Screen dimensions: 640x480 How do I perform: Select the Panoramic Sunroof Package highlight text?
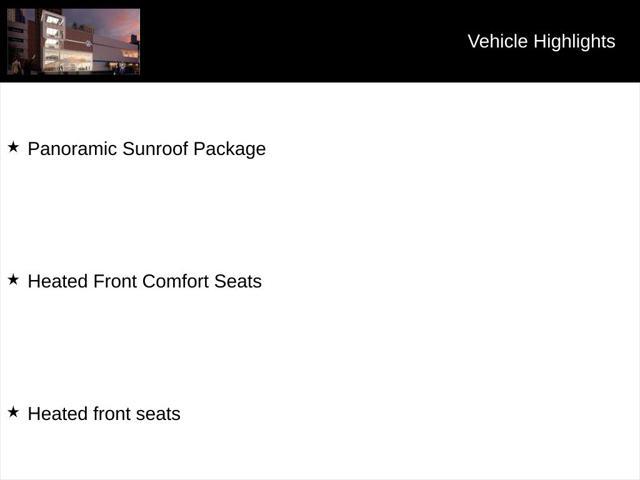[147, 149]
